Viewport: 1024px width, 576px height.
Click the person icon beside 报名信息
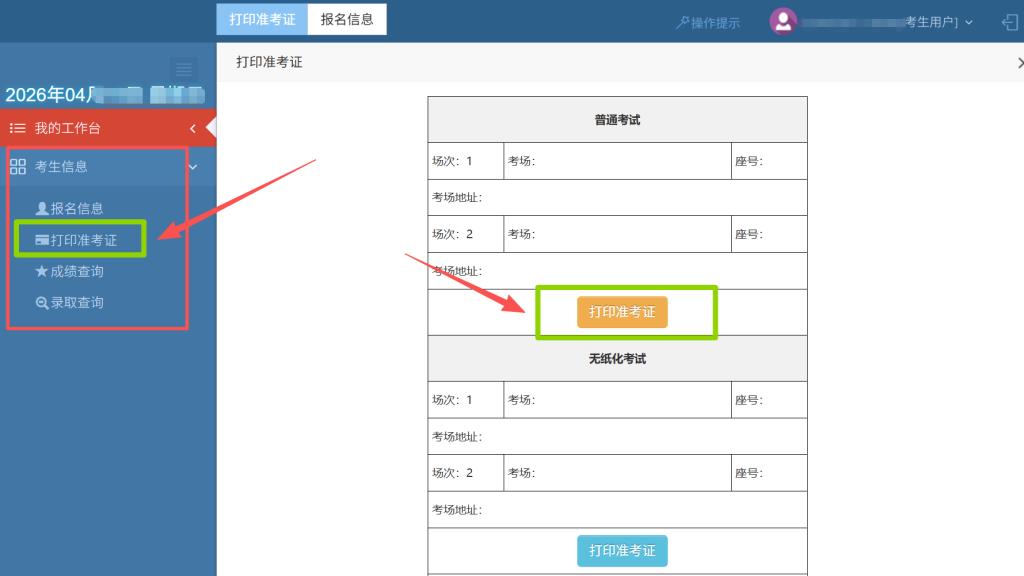click(x=42, y=209)
